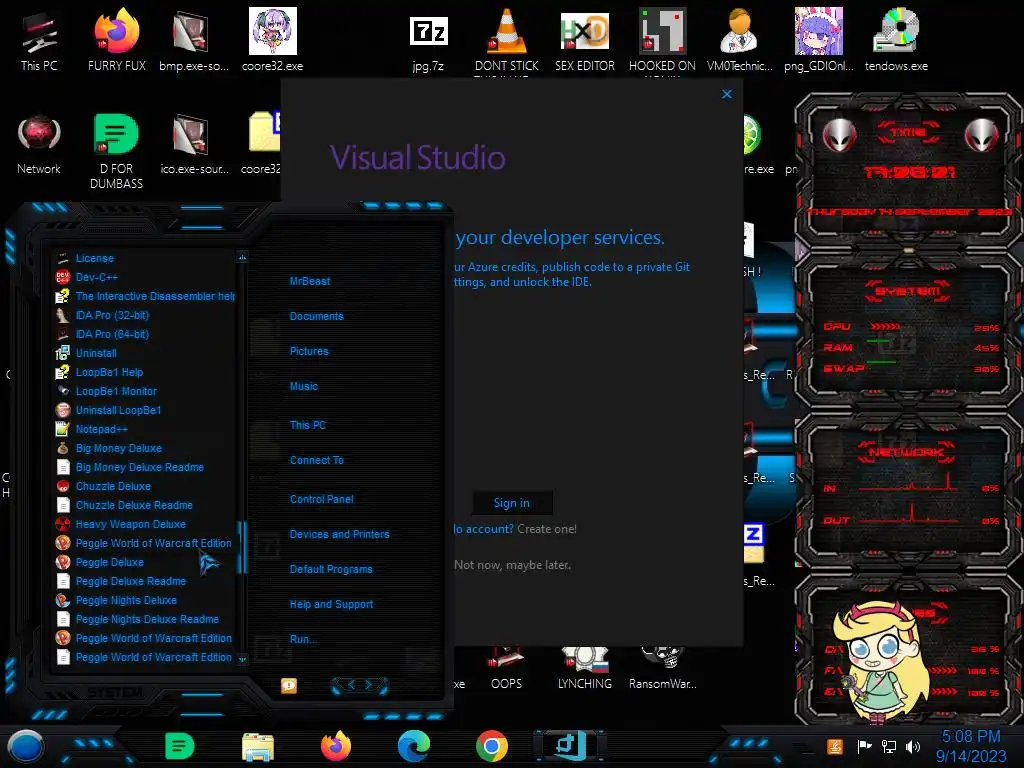Launch coore32.exe anime icon
Viewport: 1024px width, 768px height.
pos(272,40)
